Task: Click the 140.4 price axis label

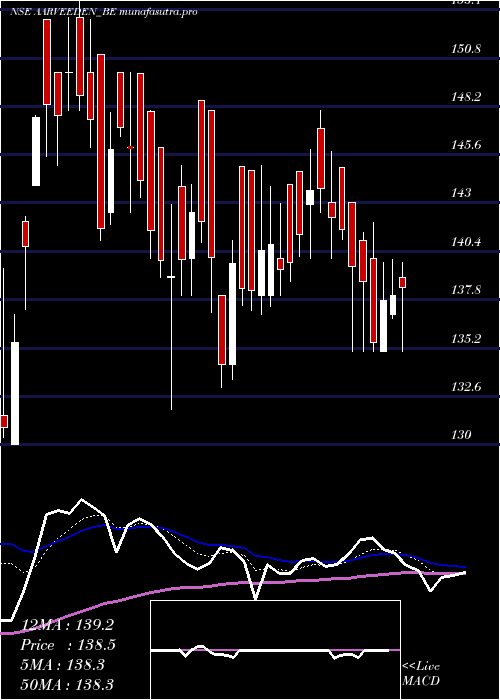Action: (x=466, y=242)
